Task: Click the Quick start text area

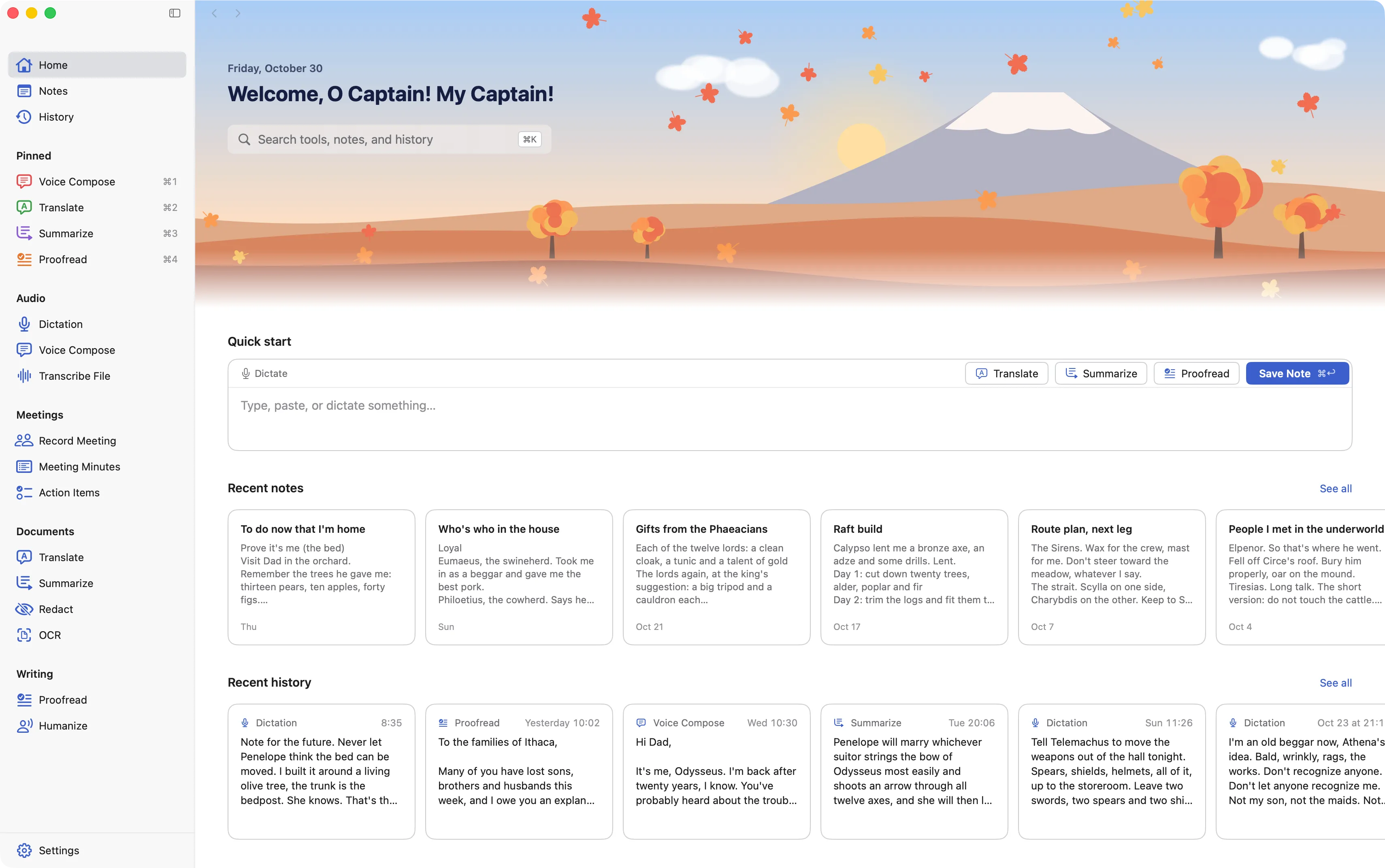Action: [x=790, y=419]
